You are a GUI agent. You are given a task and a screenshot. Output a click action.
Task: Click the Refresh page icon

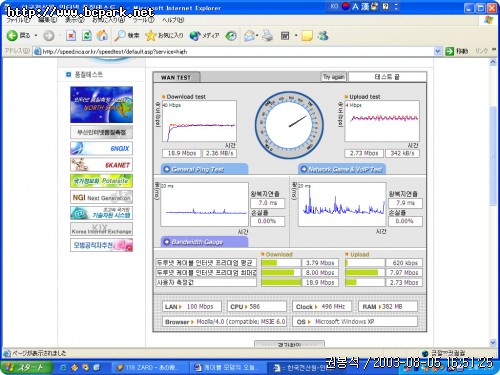[87, 35]
